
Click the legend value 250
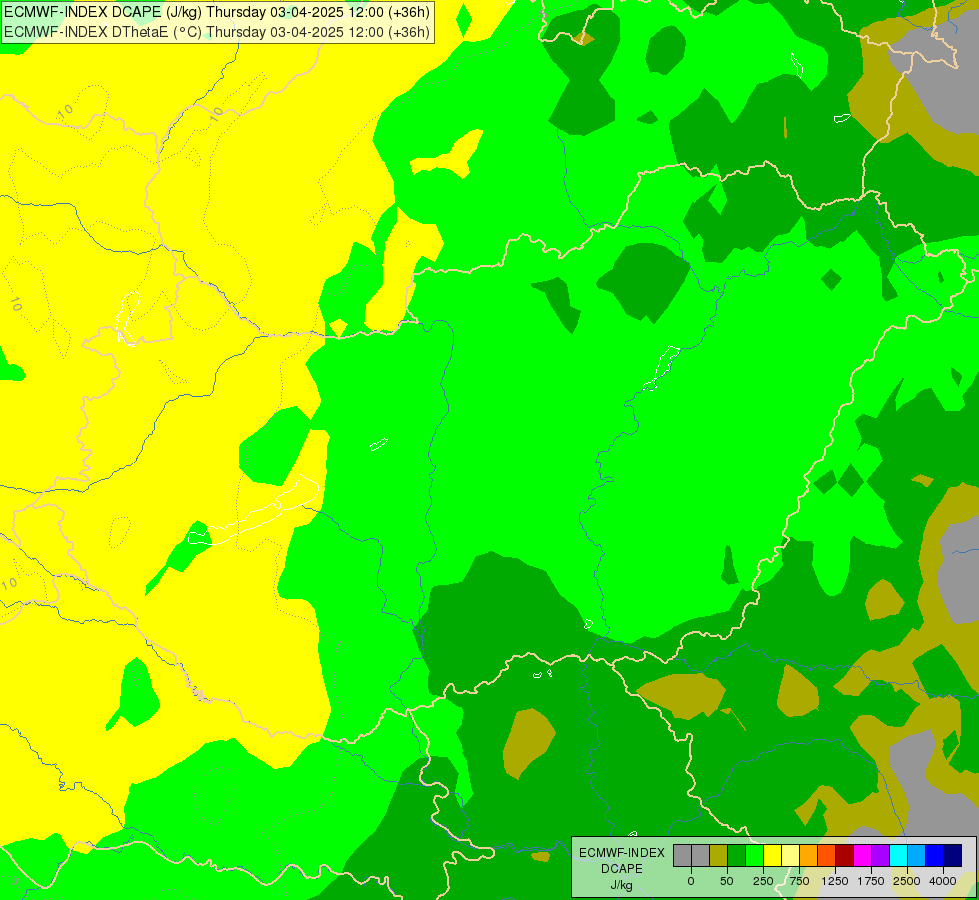[x=763, y=881]
